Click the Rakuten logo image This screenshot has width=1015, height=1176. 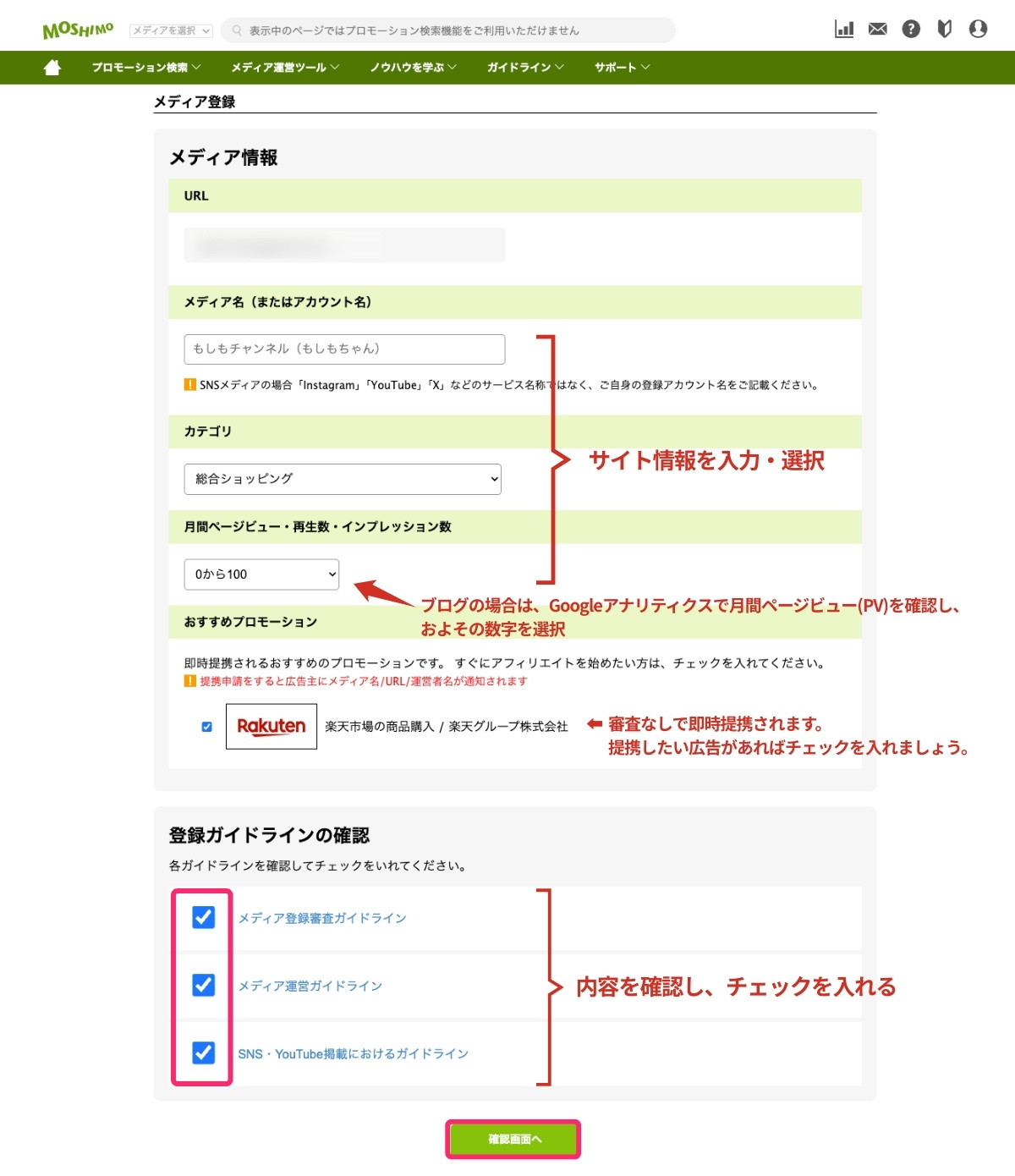272,726
